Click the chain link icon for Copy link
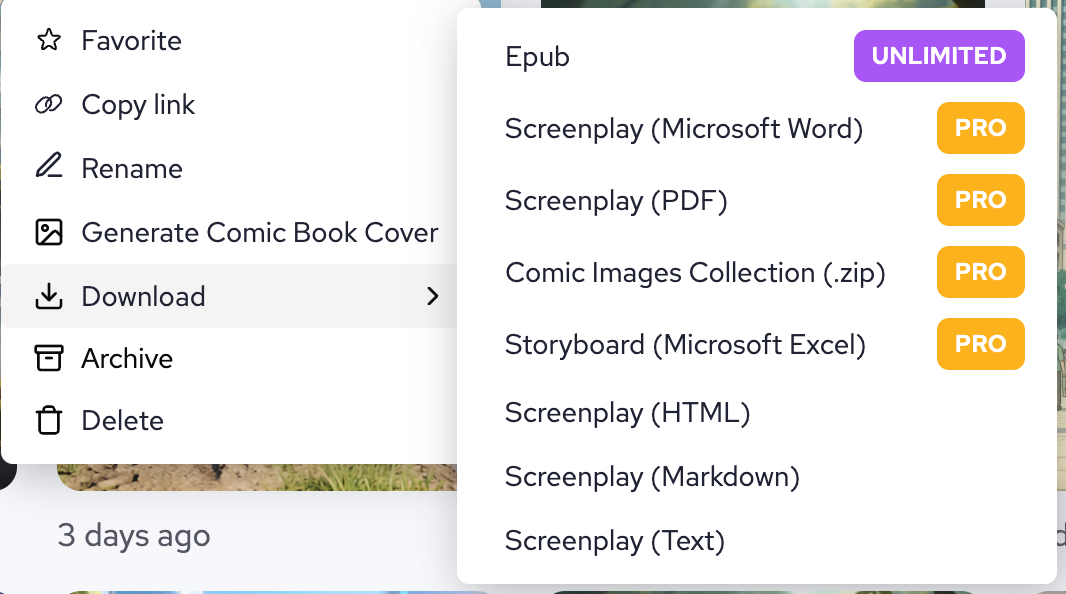The width and height of the screenshot is (1066, 594). [x=48, y=105]
